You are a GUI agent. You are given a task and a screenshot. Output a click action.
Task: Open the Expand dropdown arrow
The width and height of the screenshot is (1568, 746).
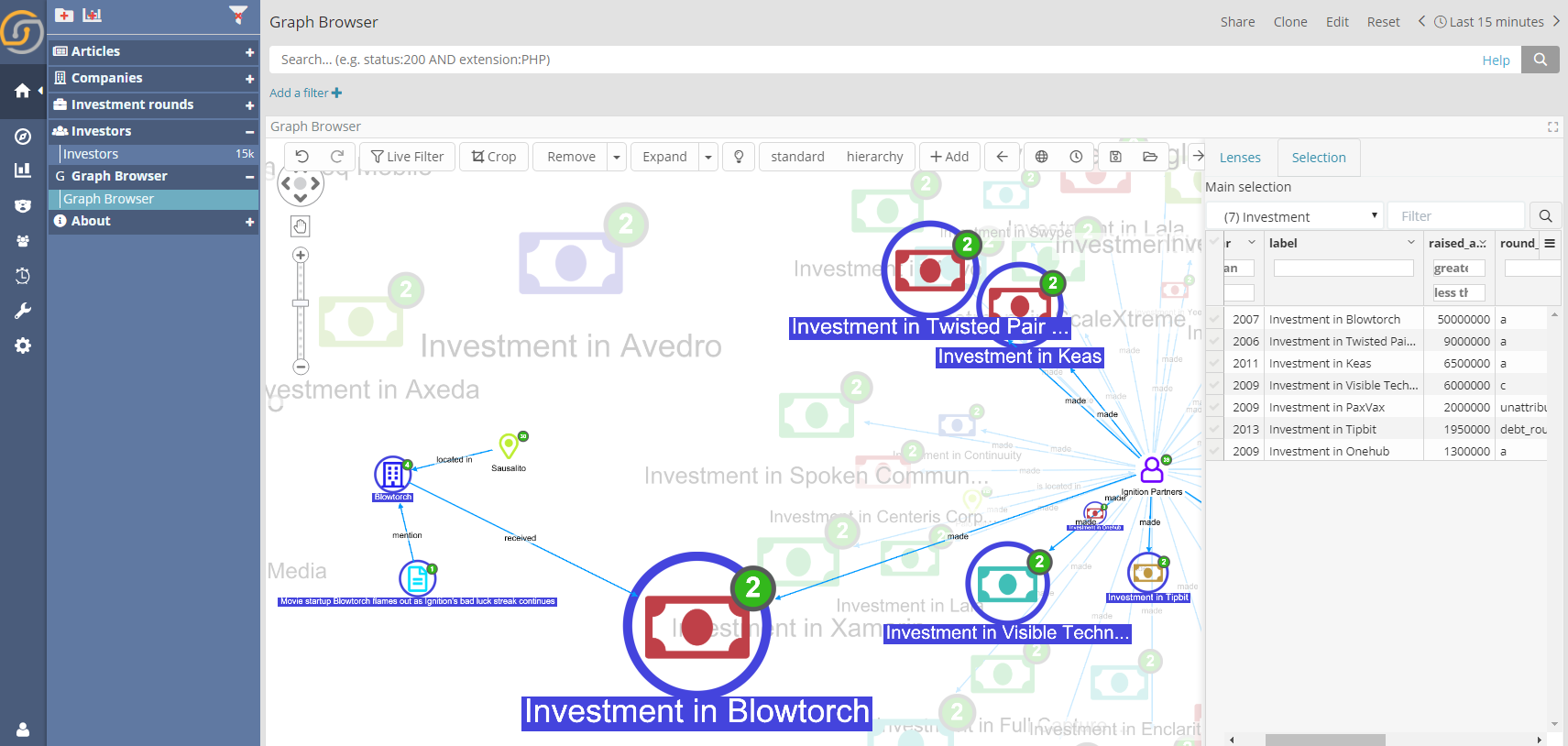707,157
